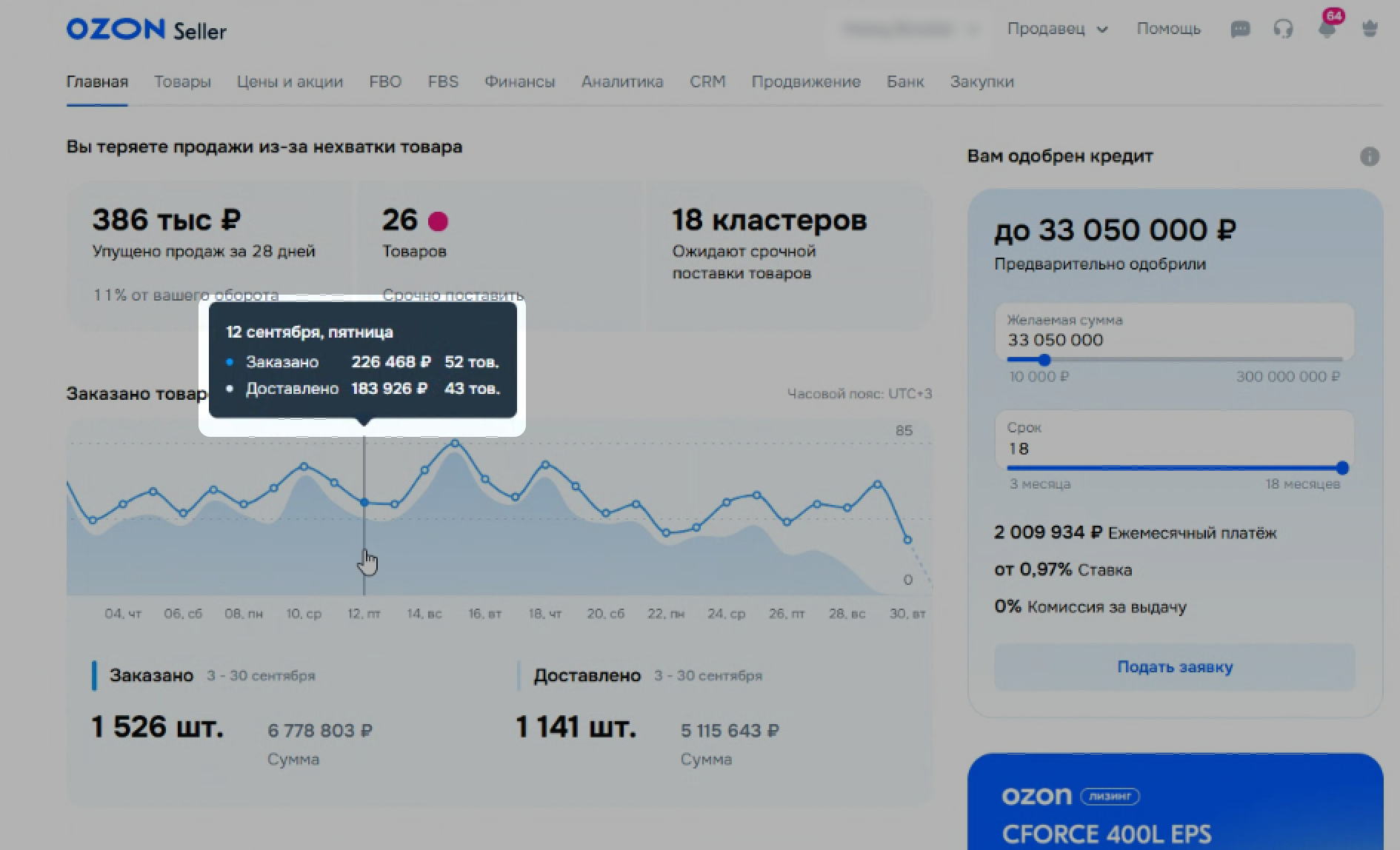
Task: Click the headset support icon
Action: [x=1283, y=30]
